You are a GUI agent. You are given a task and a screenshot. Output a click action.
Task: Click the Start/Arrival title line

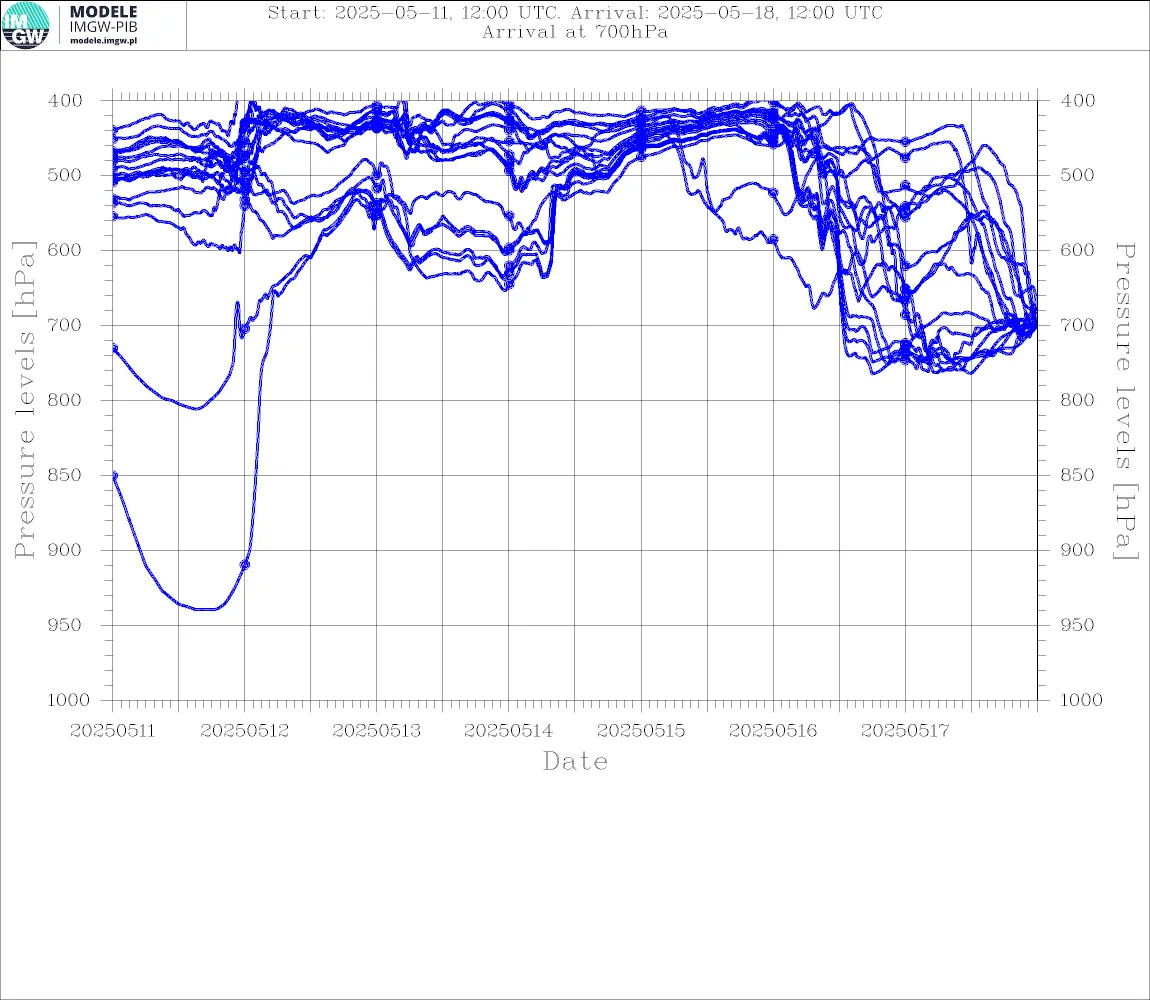[x=575, y=12]
